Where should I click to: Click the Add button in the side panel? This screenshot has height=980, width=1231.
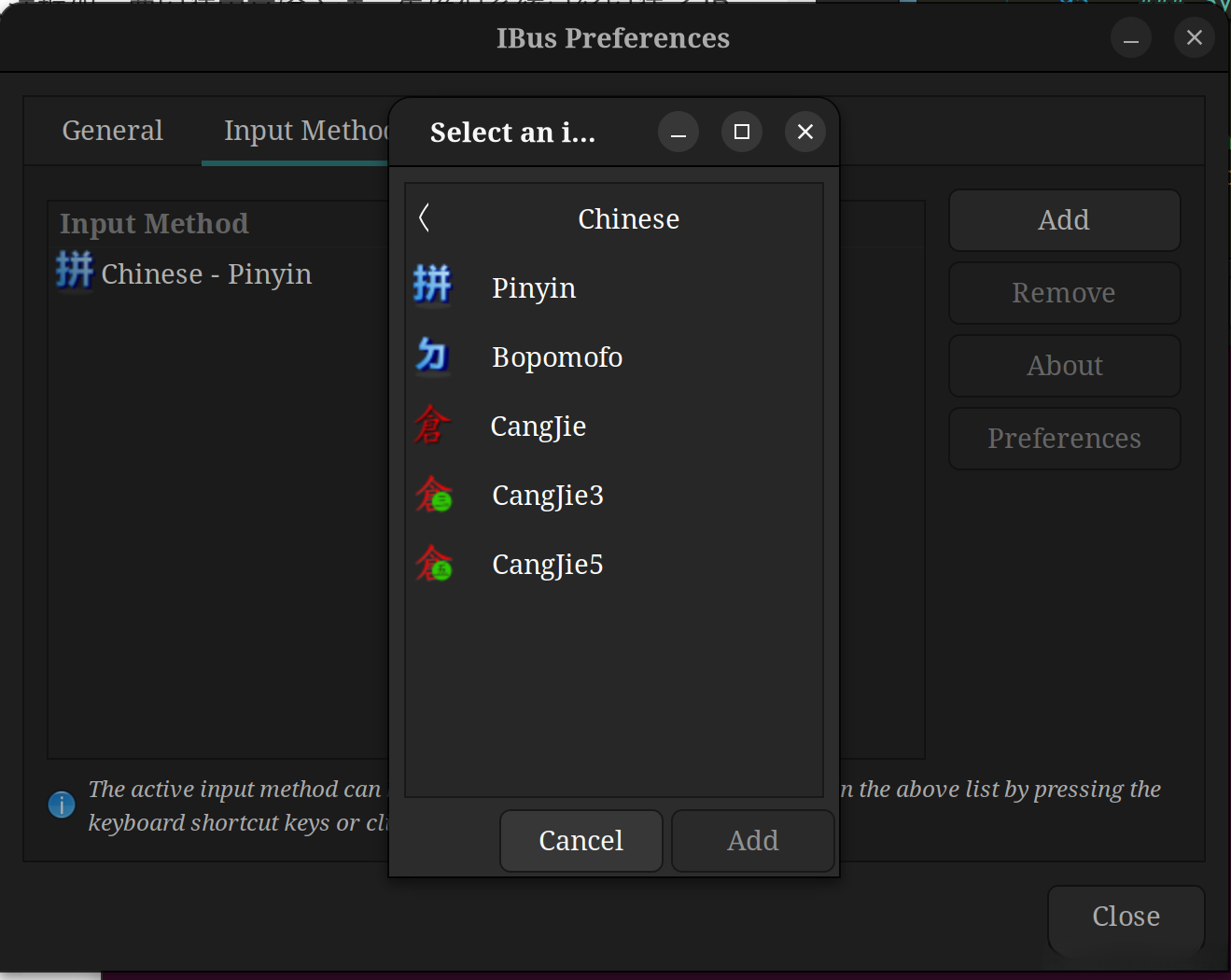1064,220
